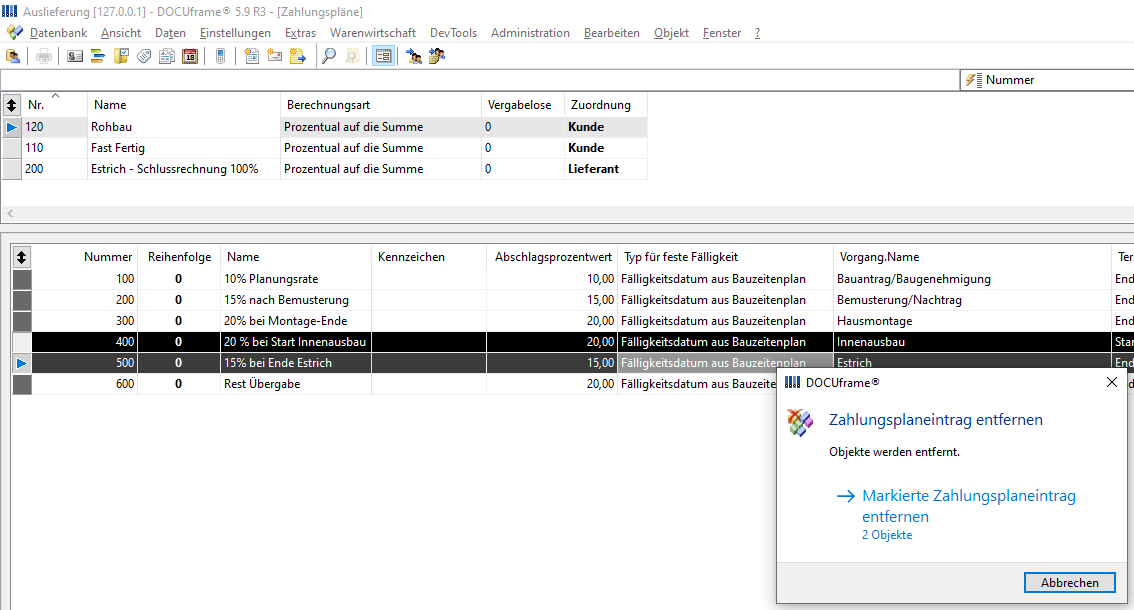The image size is (1134, 610).
Task: Open the Datenbank menu
Action: [59, 33]
